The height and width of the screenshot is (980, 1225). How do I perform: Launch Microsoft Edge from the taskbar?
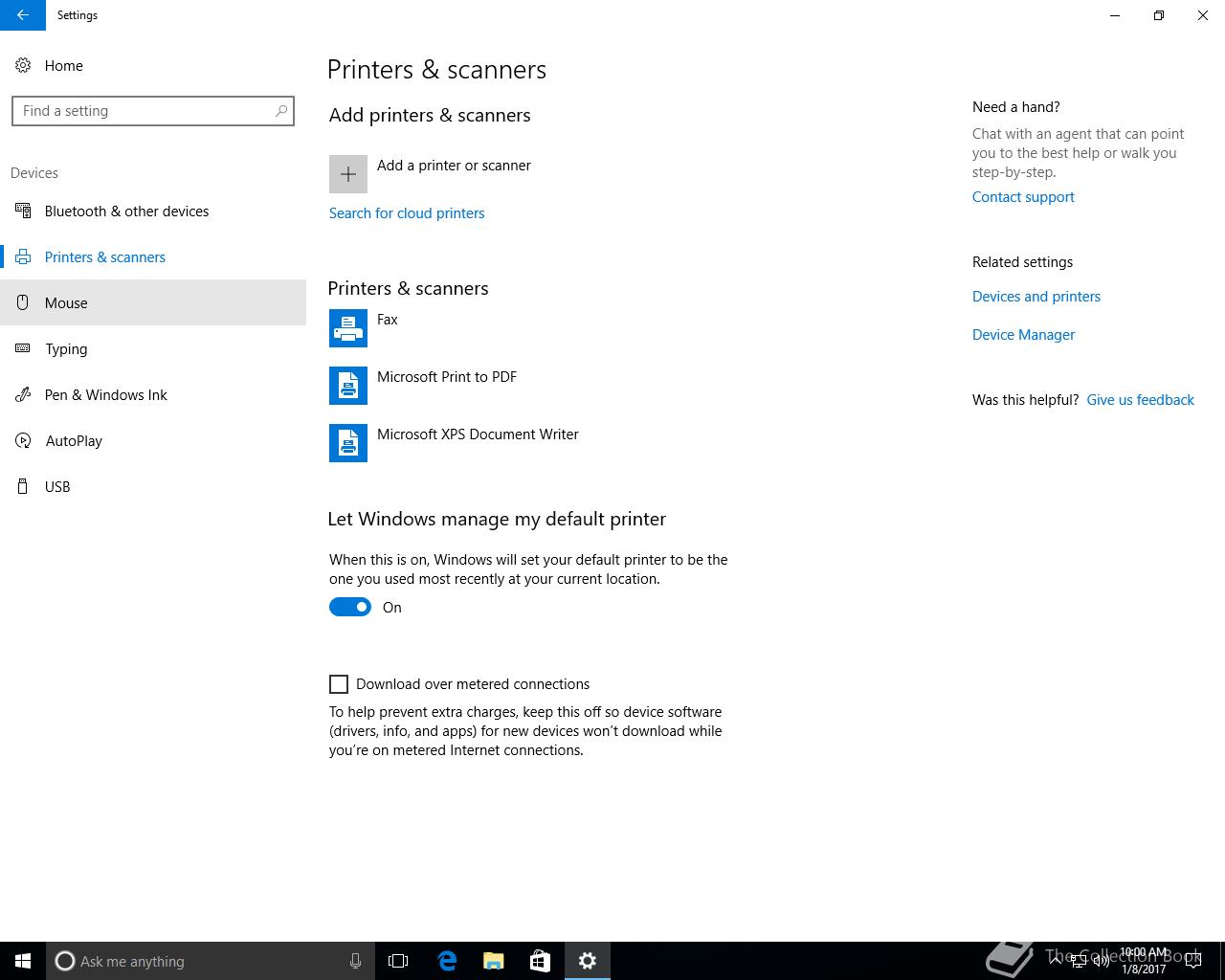[447, 961]
